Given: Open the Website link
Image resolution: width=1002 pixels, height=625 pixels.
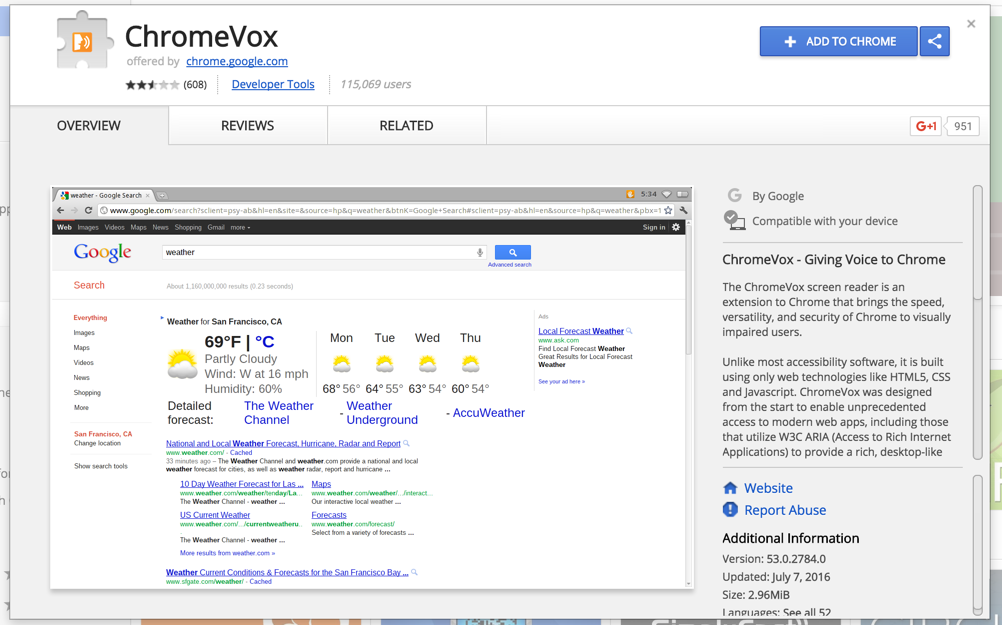Looking at the screenshot, I should coord(768,488).
